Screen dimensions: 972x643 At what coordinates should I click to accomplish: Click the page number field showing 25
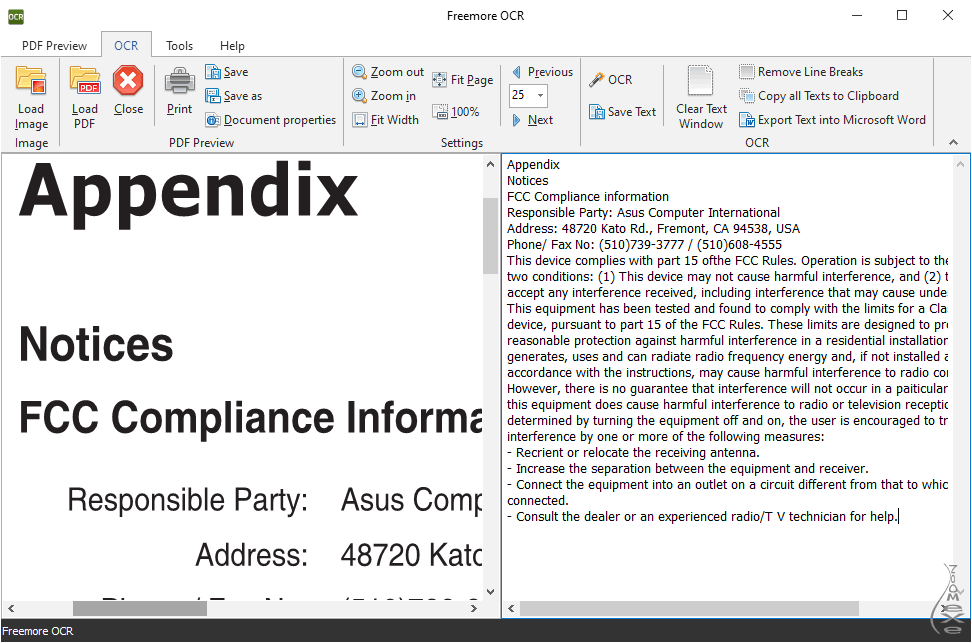click(x=521, y=95)
